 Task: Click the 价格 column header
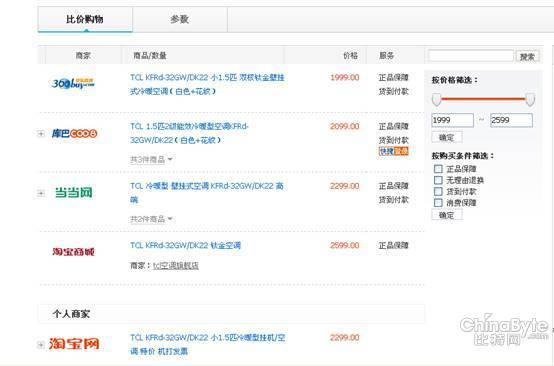350,55
